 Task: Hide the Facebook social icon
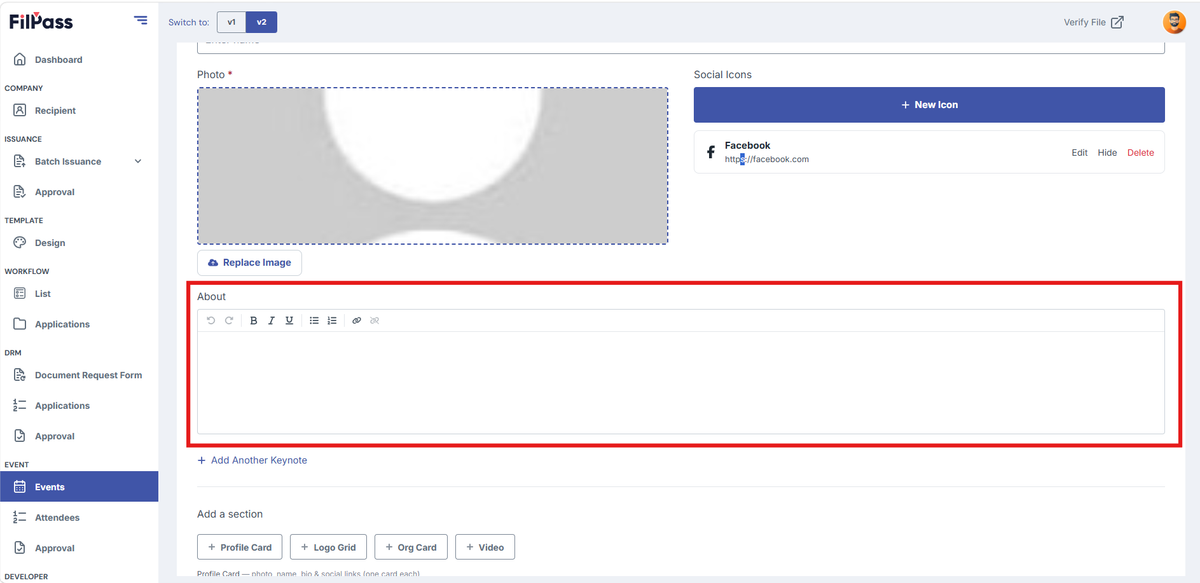[1107, 153]
